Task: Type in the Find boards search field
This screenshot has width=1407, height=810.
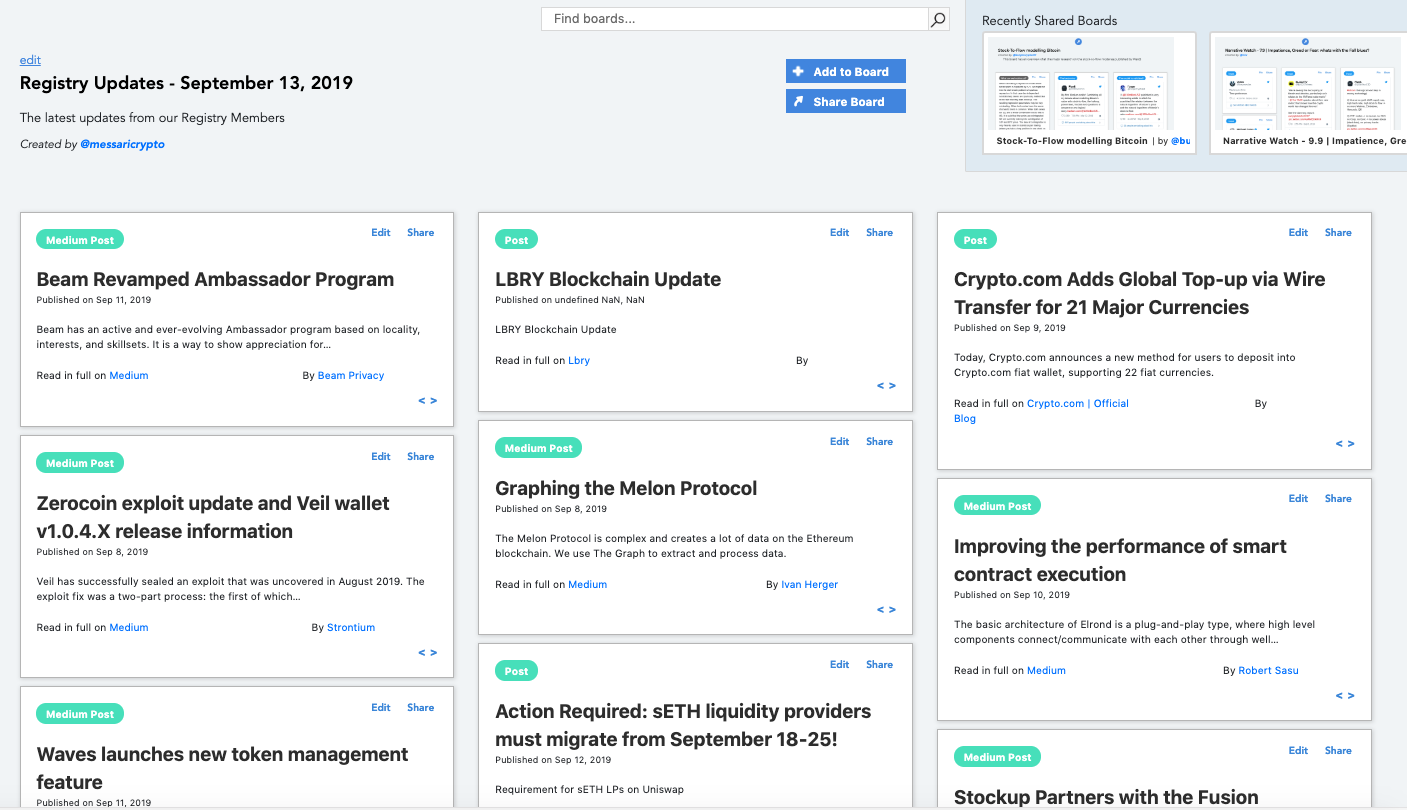Action: point(735,19)
